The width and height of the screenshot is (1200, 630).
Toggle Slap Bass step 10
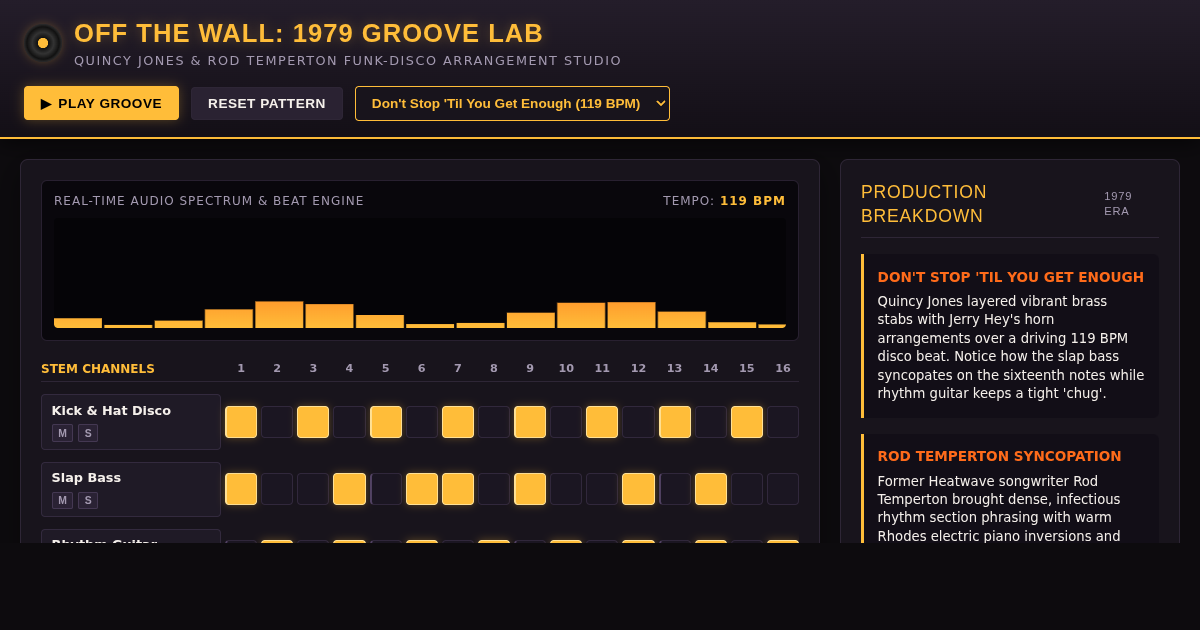(x=566, y=489)
